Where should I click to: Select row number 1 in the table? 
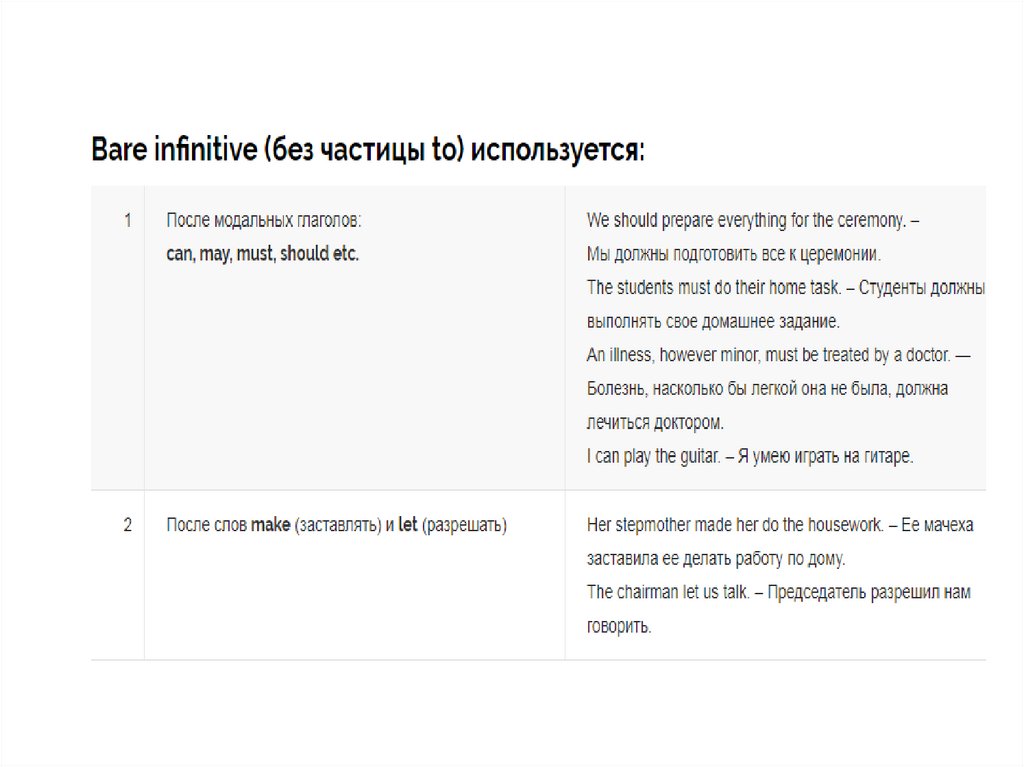click(127, 220)
